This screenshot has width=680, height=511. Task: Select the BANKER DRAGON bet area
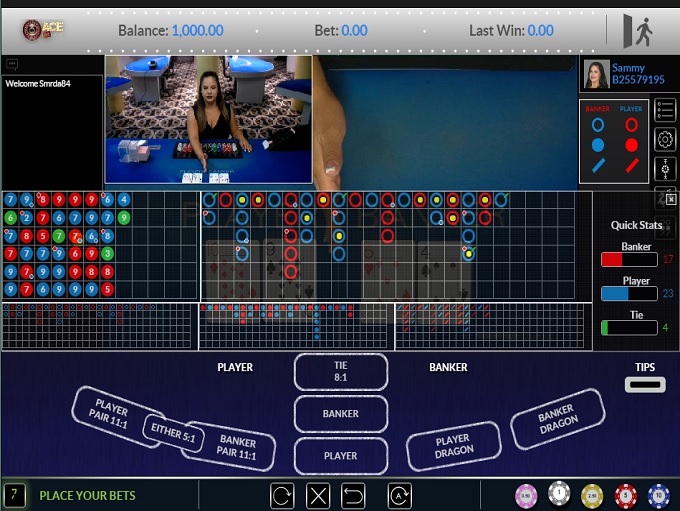click(x=556, y=418)
